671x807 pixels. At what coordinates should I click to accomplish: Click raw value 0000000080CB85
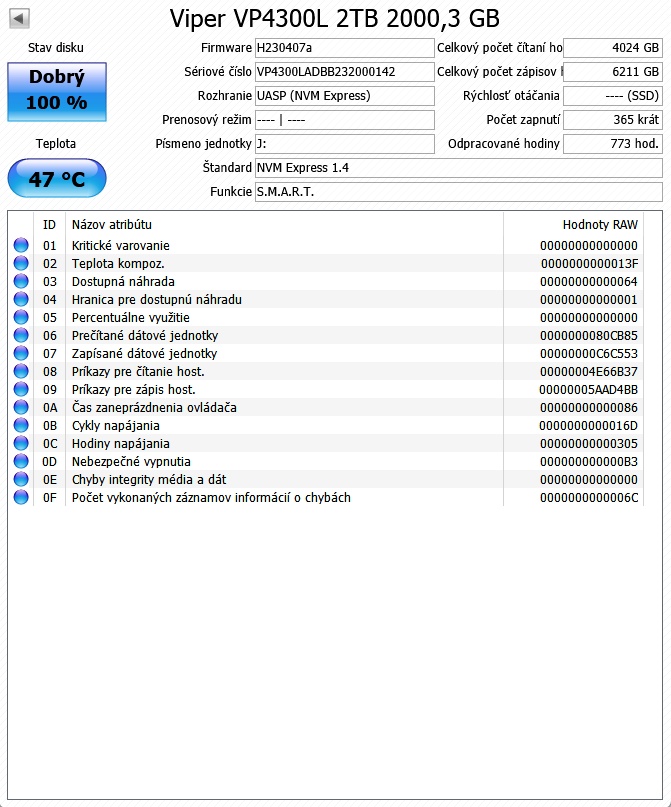(589, 336)
